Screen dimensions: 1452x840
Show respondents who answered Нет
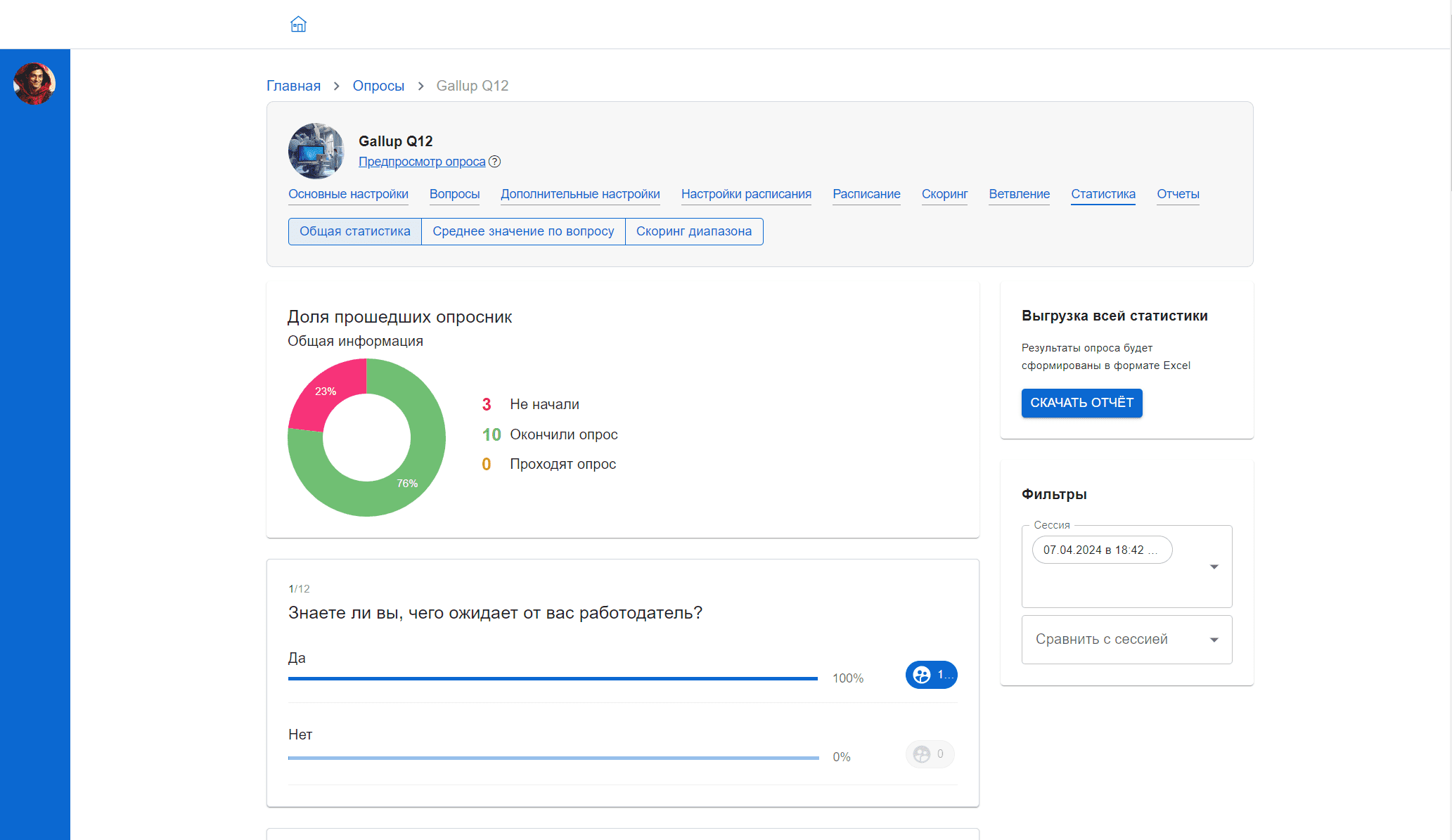click(930, 754)
